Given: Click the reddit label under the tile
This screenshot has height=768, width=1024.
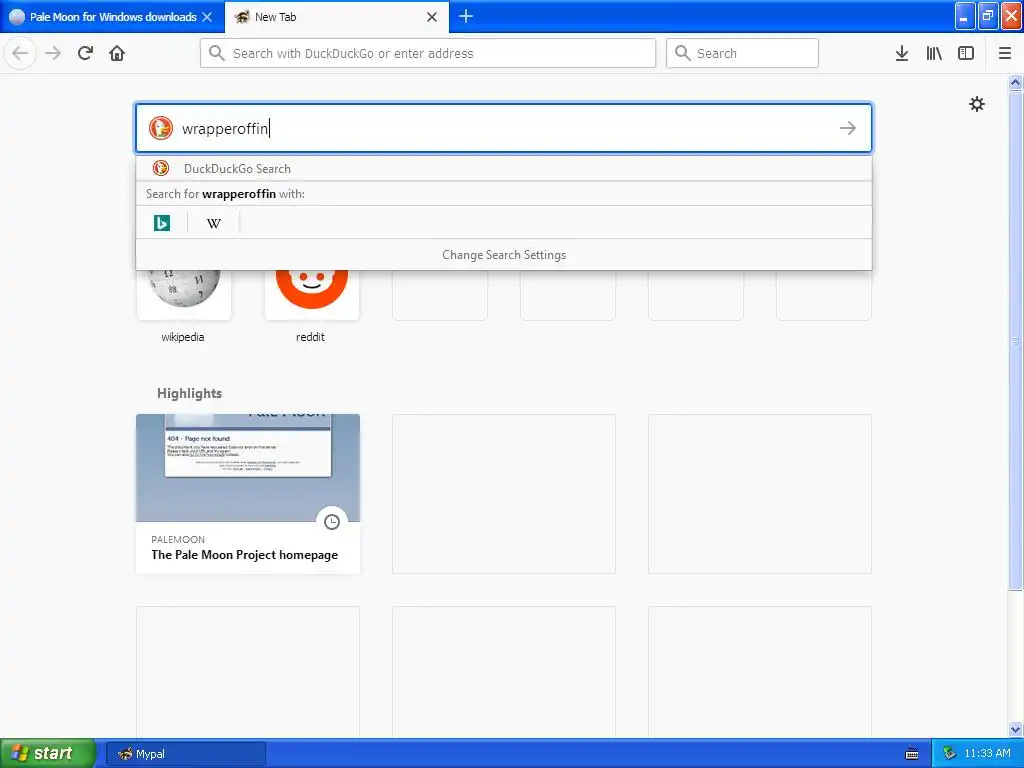Looking at the screenshot, I should point(310,337).
